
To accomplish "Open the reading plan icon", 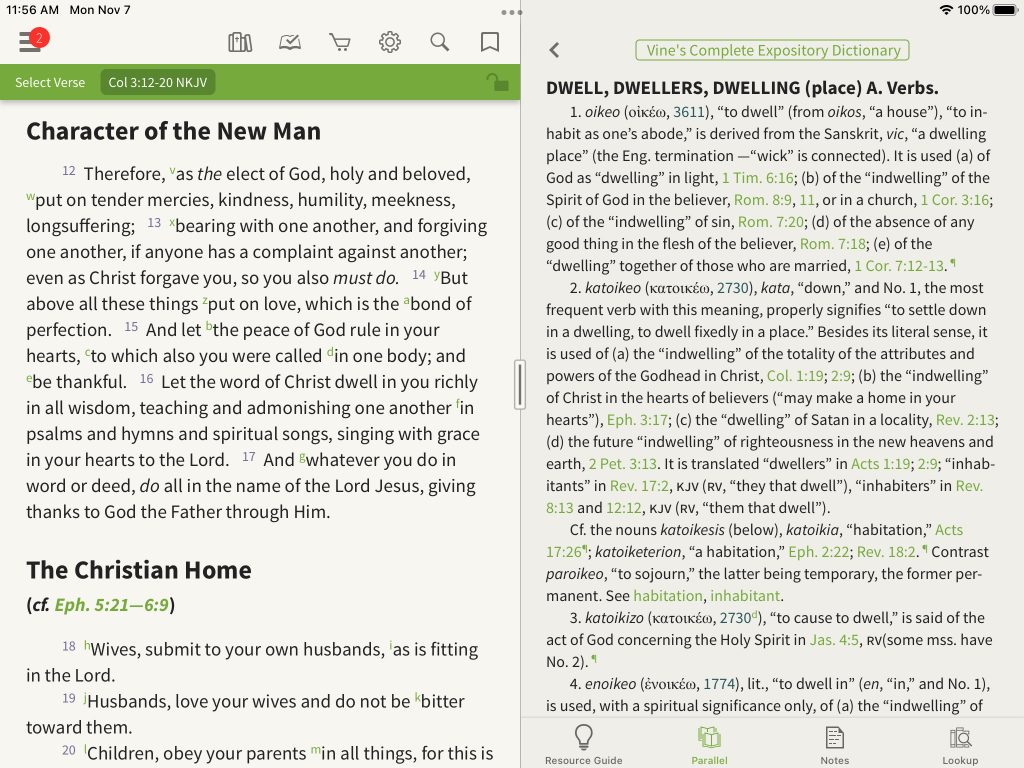I will pos(290,42).
